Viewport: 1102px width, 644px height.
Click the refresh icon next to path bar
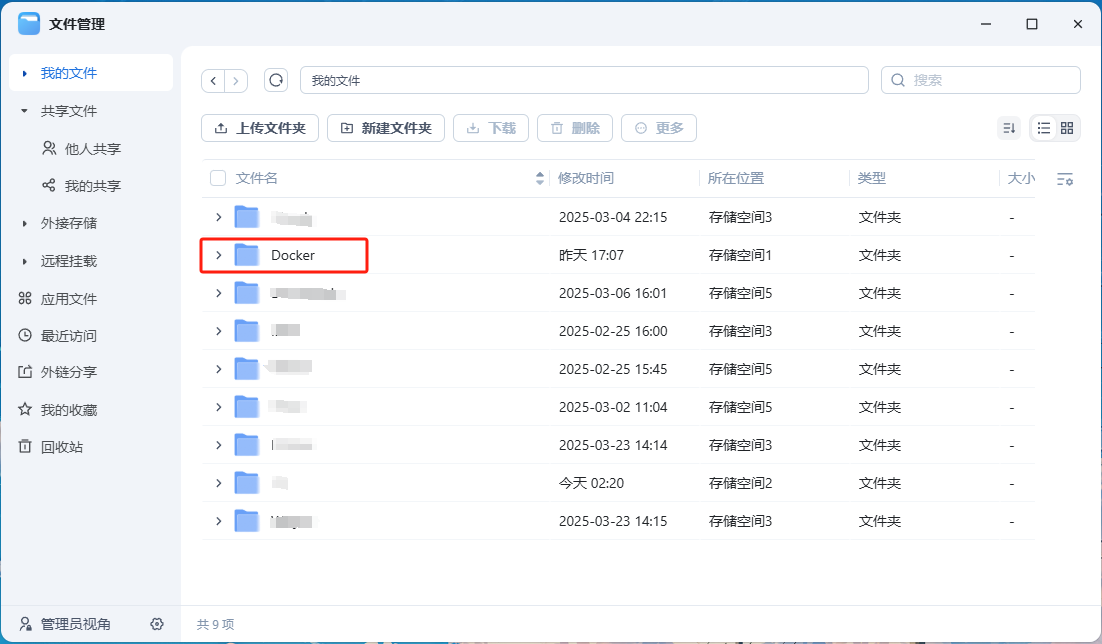[276, 80]
